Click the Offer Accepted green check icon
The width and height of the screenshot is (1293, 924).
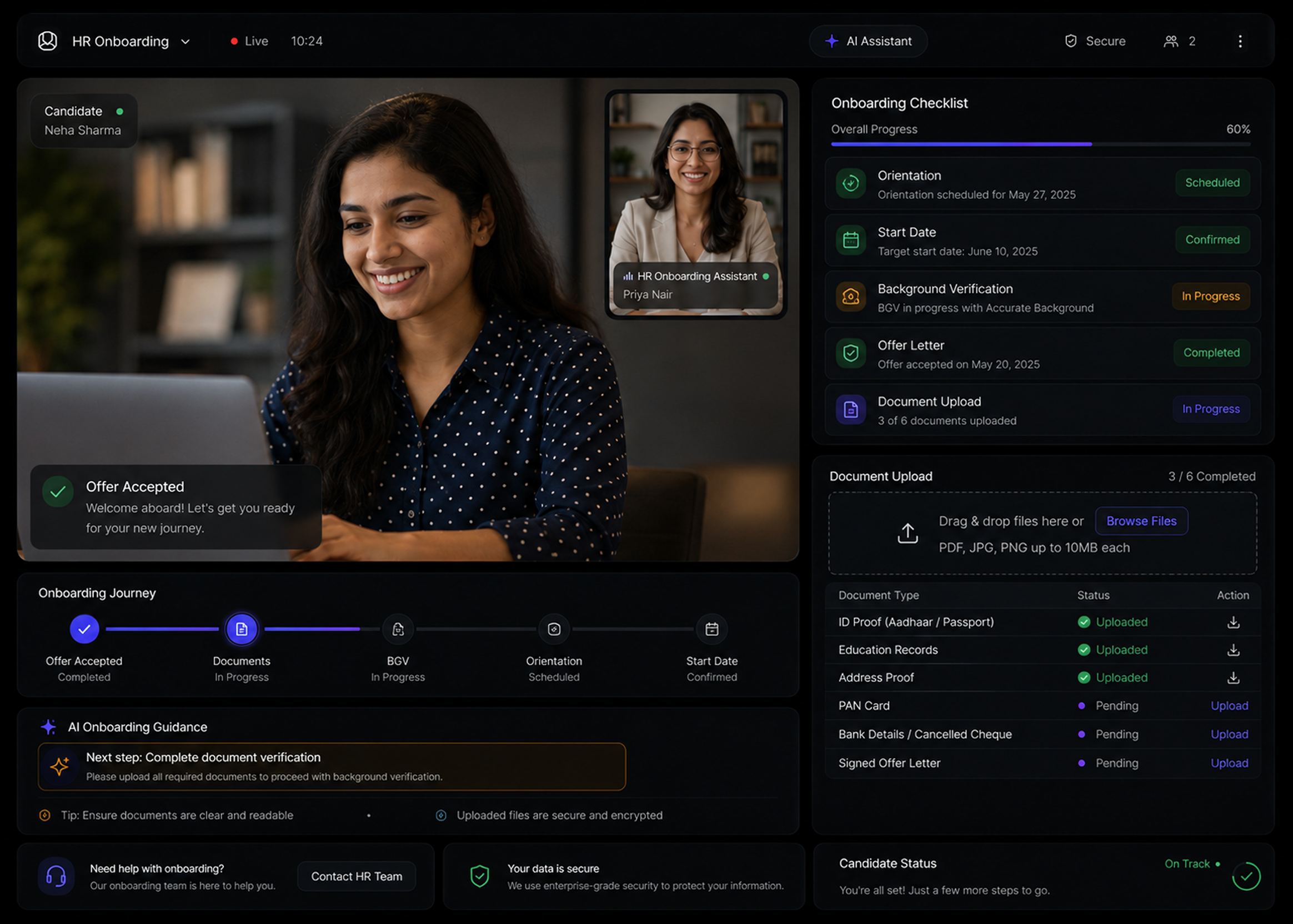point(58,492)
